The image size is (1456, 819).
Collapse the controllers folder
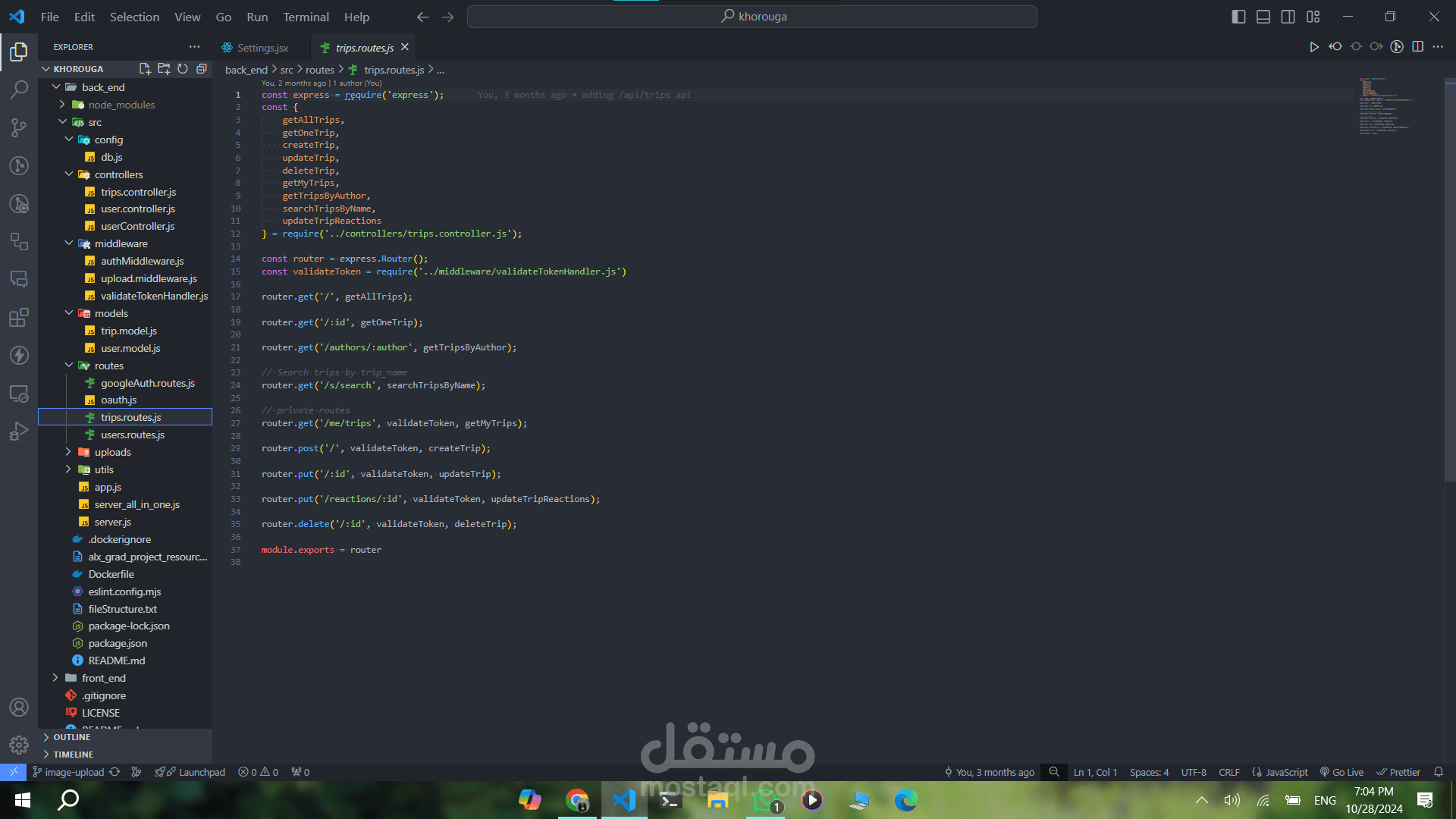tap(118, 174)
